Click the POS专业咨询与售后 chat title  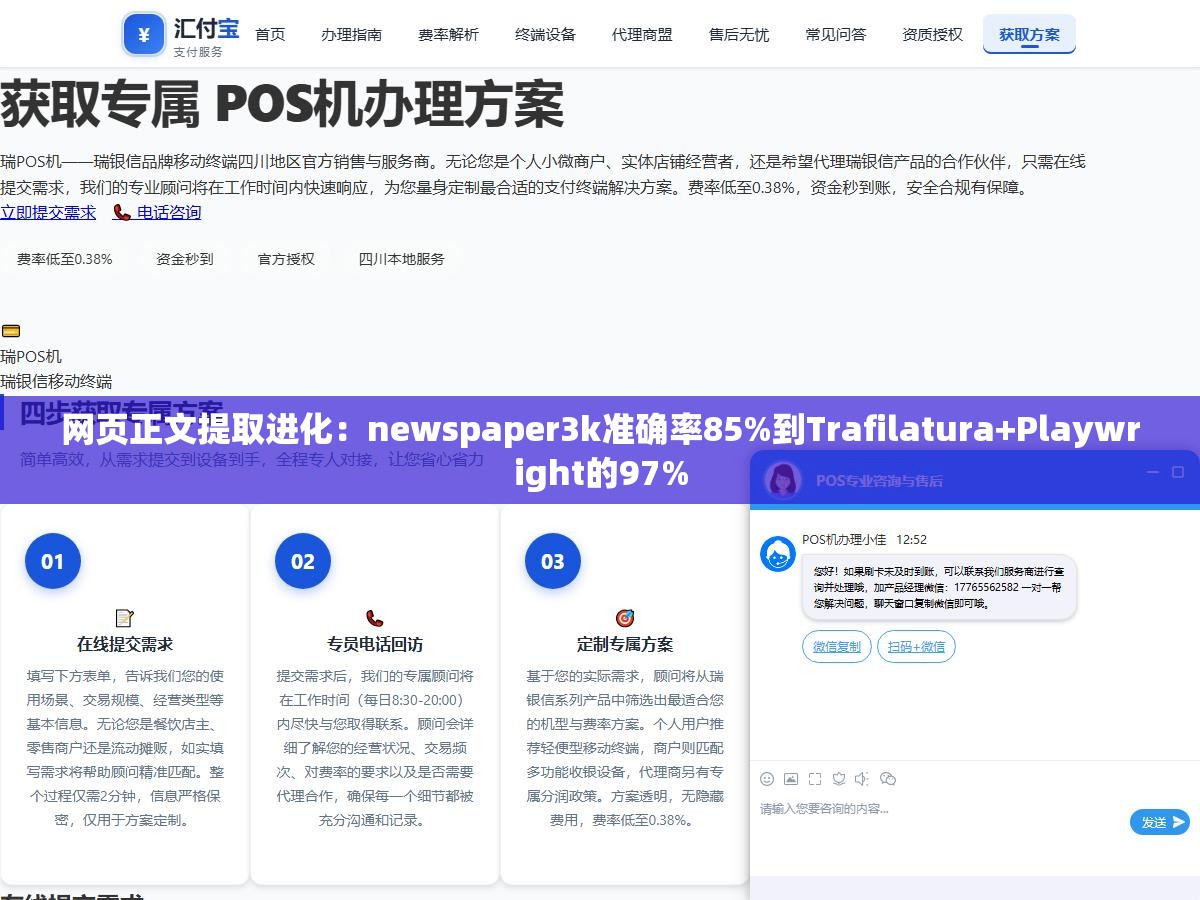[x=879, y=480]
